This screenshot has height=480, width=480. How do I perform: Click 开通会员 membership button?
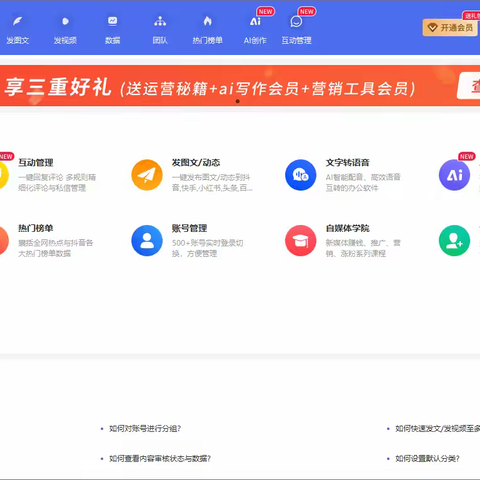450,27
